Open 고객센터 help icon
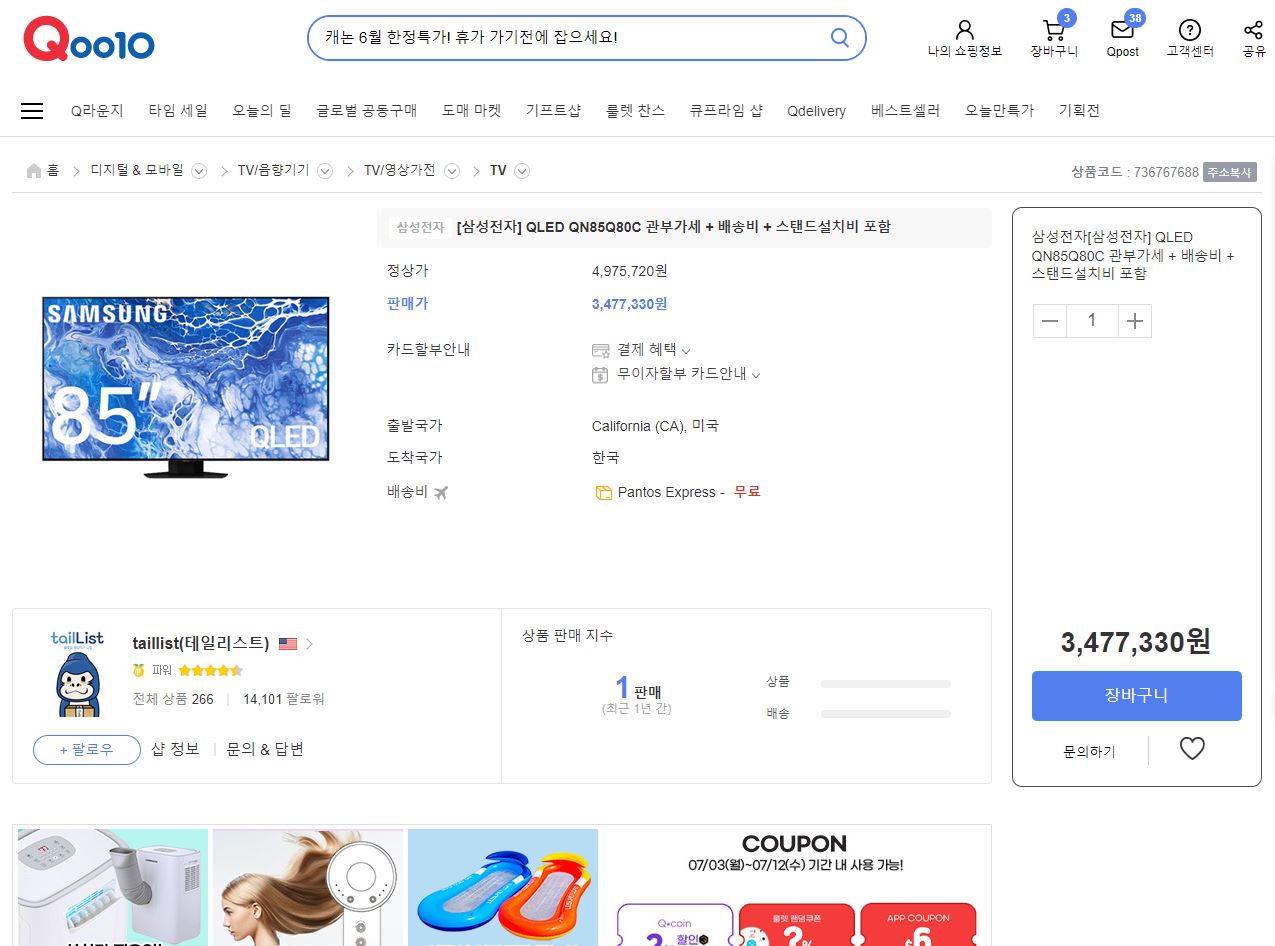1275x946 pixels. click(1189, 30)
